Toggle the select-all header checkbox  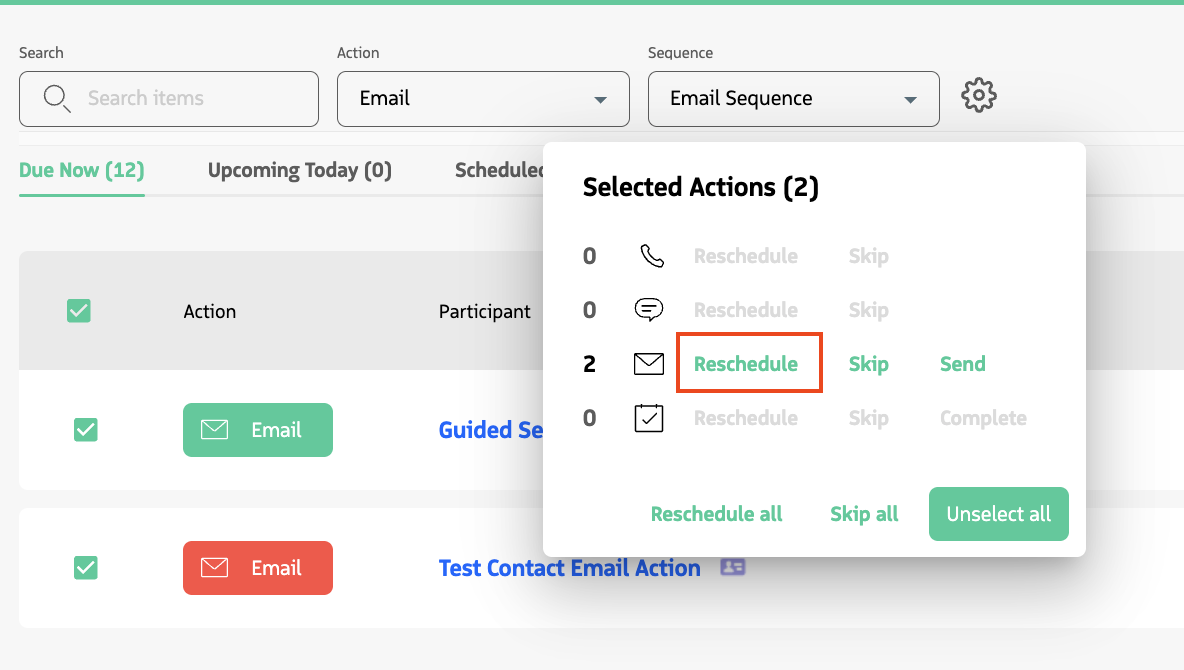[79, 311]
